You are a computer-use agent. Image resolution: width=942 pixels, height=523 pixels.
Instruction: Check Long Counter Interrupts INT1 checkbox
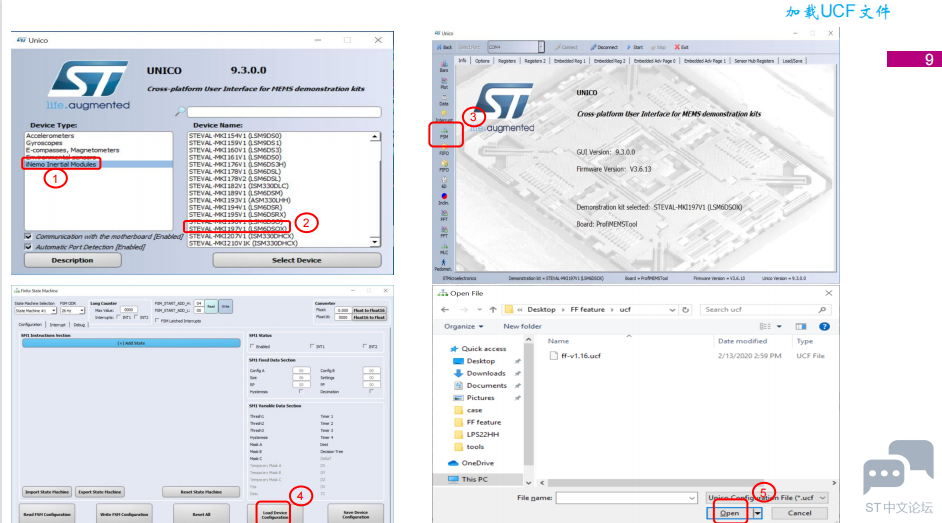[x=119, y=316]
